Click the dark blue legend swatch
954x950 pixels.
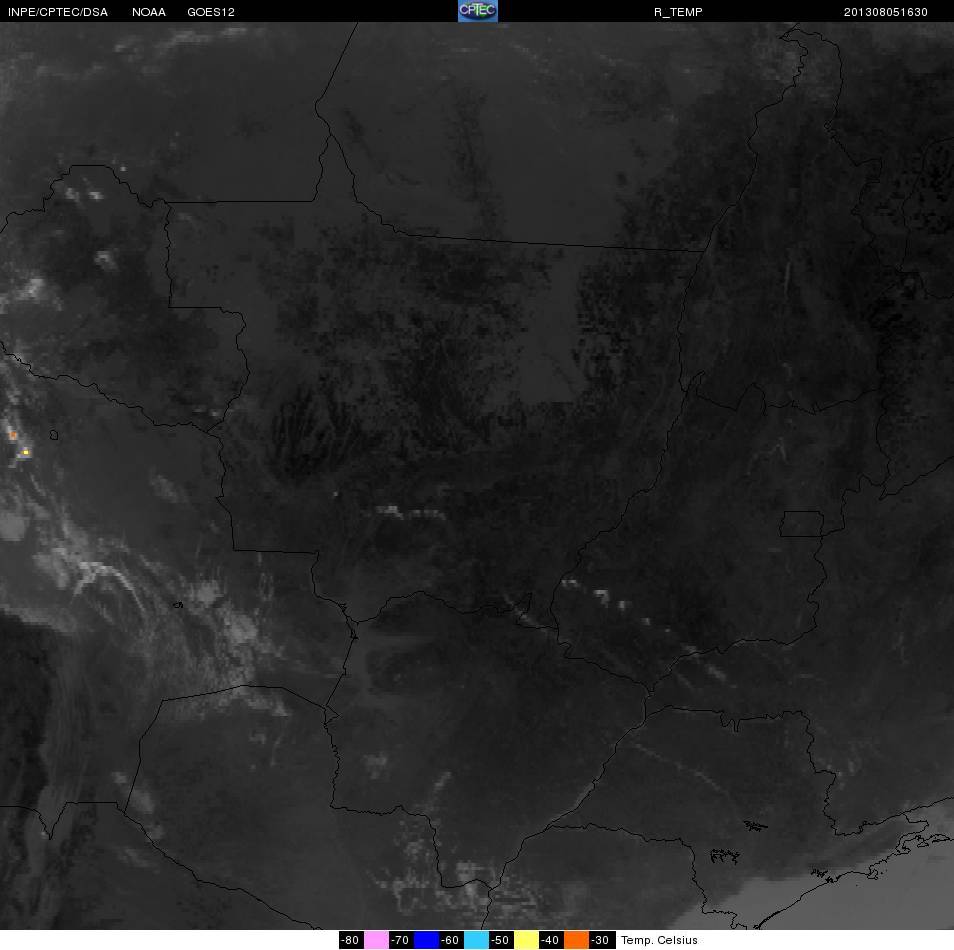pos(427,940)
